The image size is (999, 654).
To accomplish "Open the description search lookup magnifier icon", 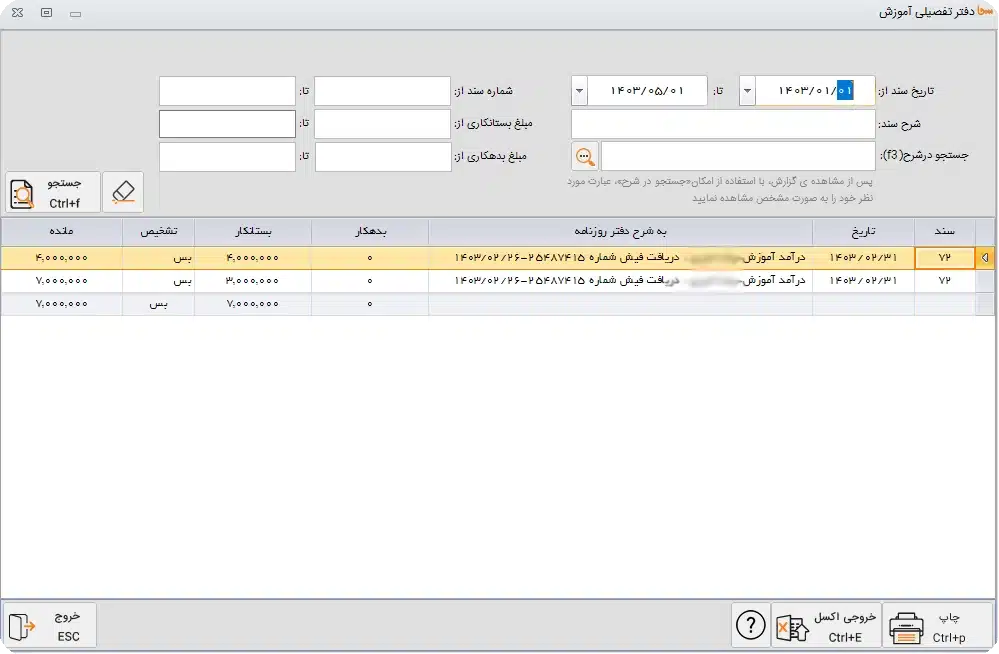I will coord(585,156).
